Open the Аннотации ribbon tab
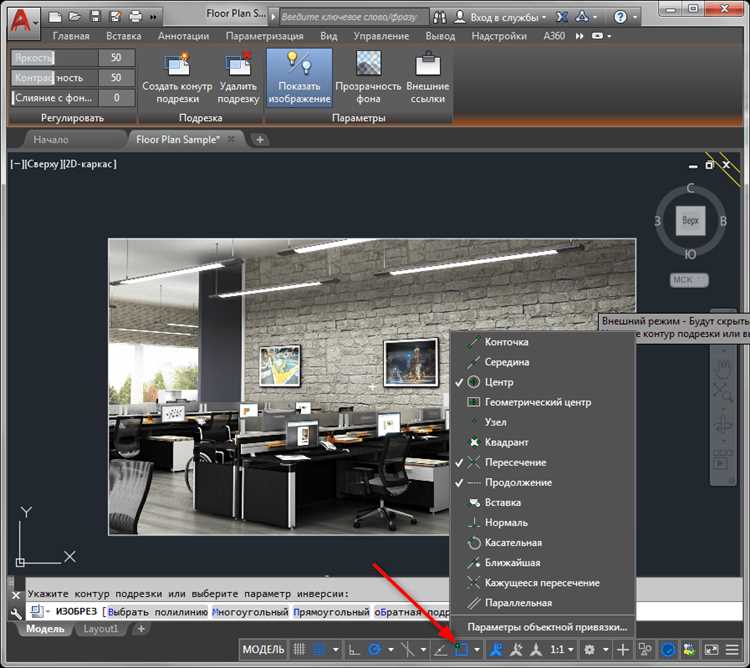This screenshot has height=668, width=750. point(183,36)
